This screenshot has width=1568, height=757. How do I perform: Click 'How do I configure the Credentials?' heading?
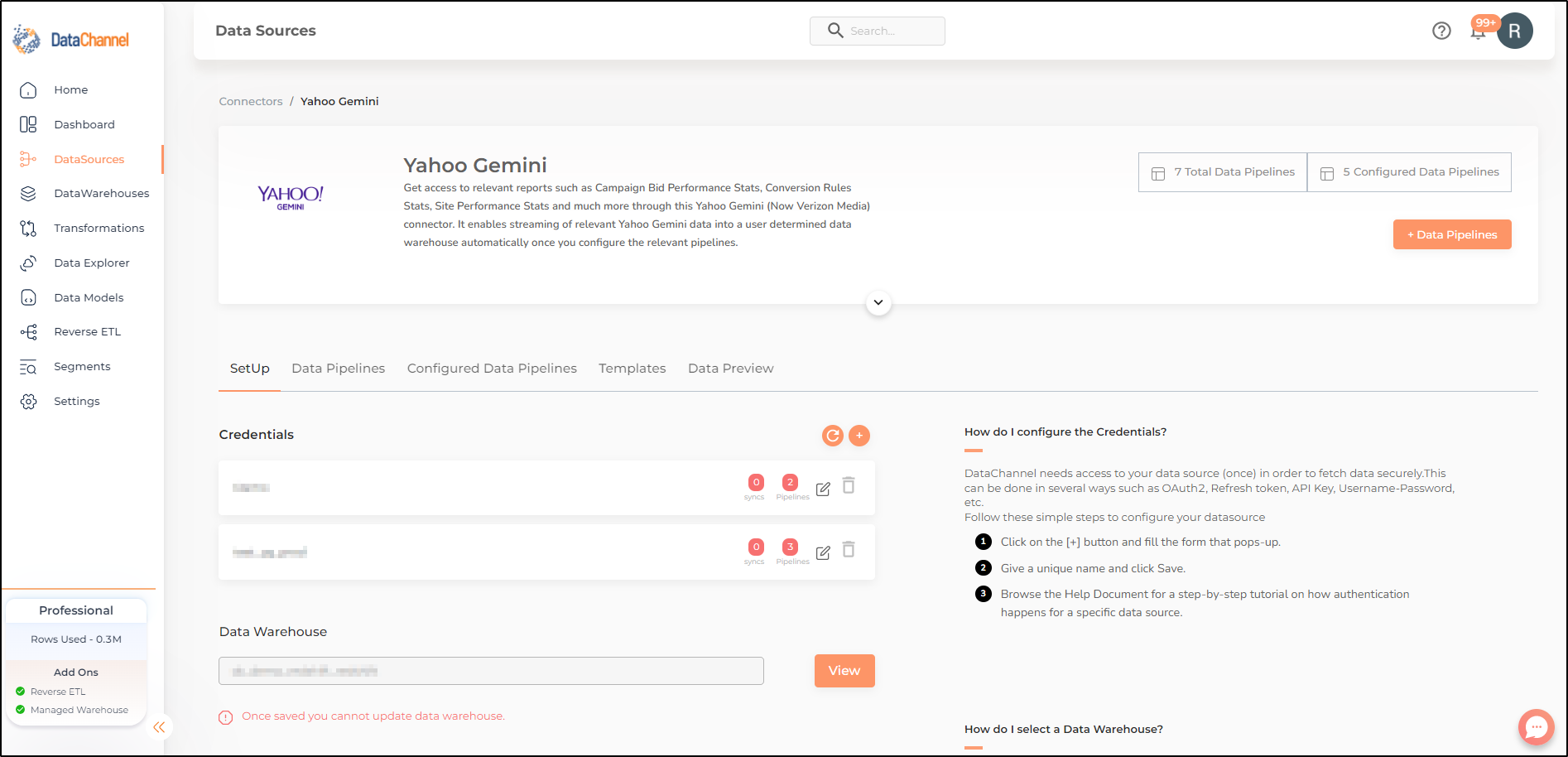click(x=1065, y=432)
